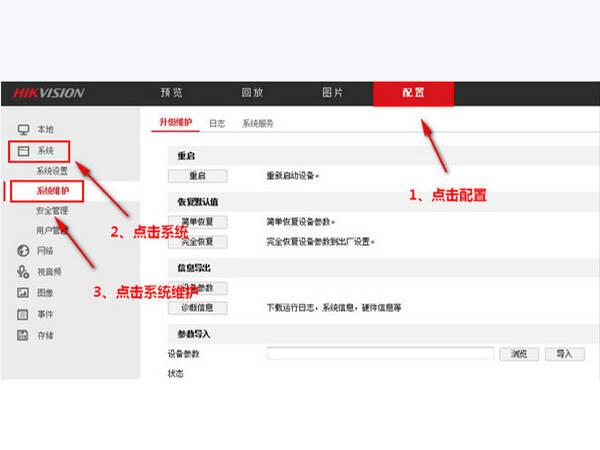Screen dimensions: 600x450
Task: Click the 状态 status label
Action: [x=176, y=373]
